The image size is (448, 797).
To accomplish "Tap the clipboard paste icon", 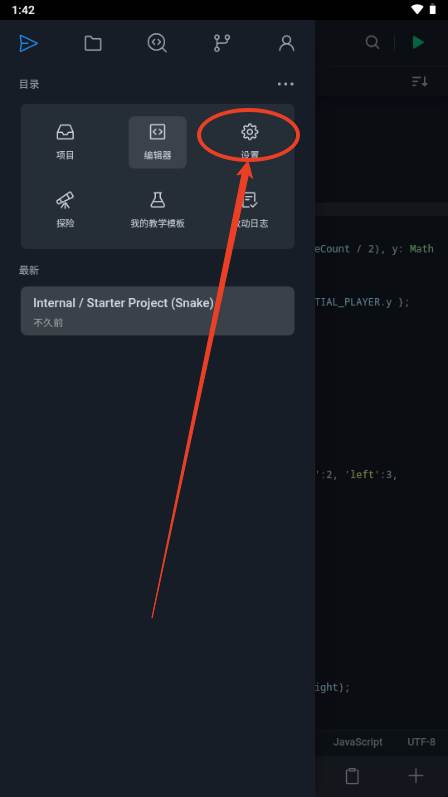I will coord(352,776).
